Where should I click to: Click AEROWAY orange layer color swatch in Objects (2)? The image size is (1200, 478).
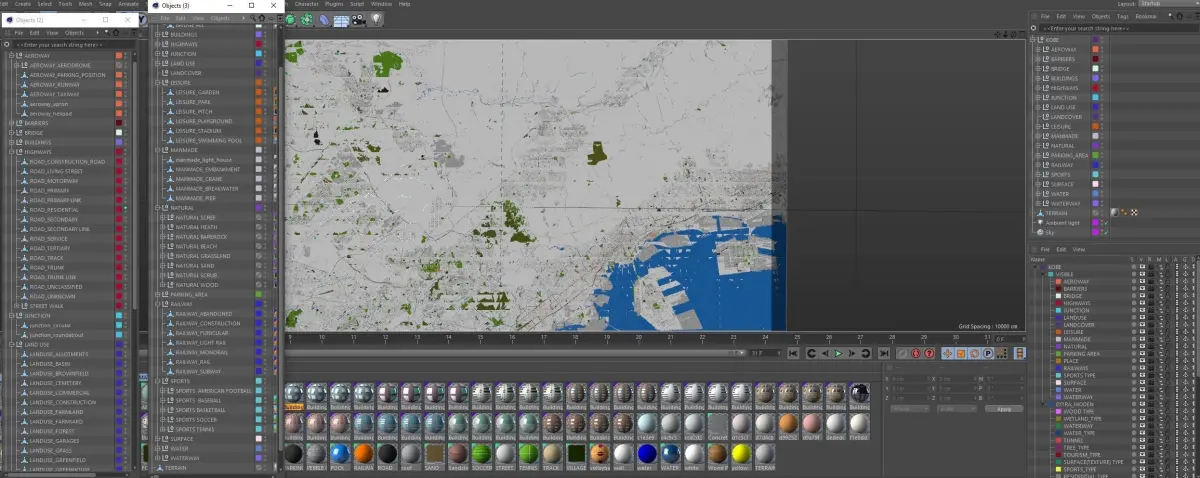(119, 55)
